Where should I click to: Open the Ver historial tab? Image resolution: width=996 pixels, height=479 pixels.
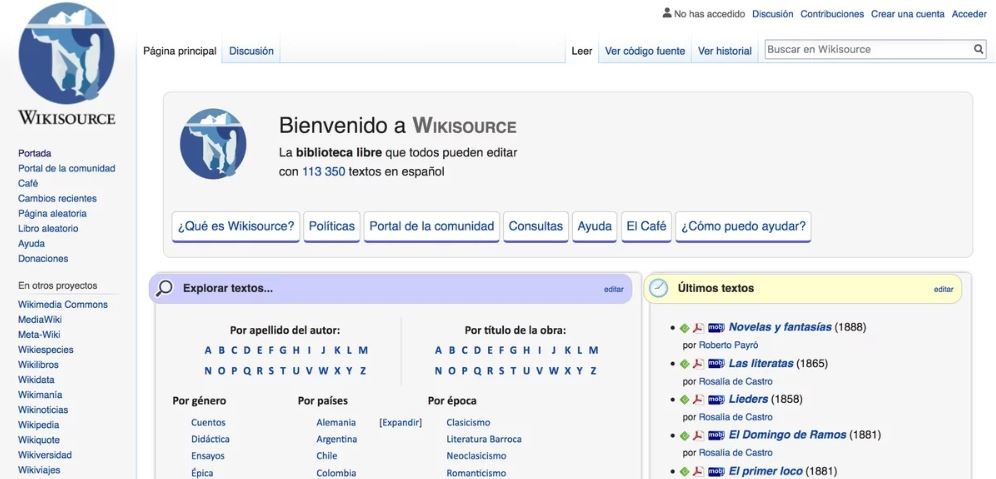click(x=725, y=51)
